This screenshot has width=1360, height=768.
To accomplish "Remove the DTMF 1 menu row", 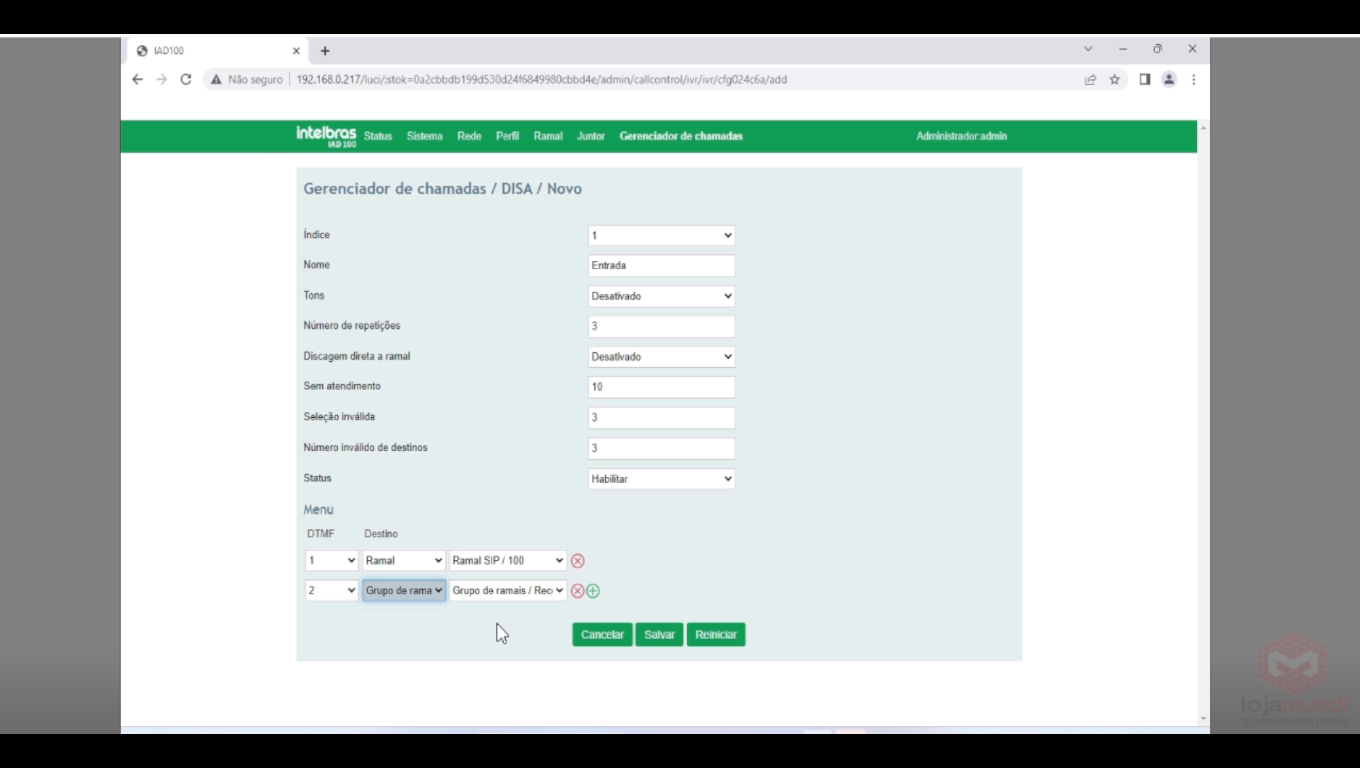I will [x=577, y=561].
